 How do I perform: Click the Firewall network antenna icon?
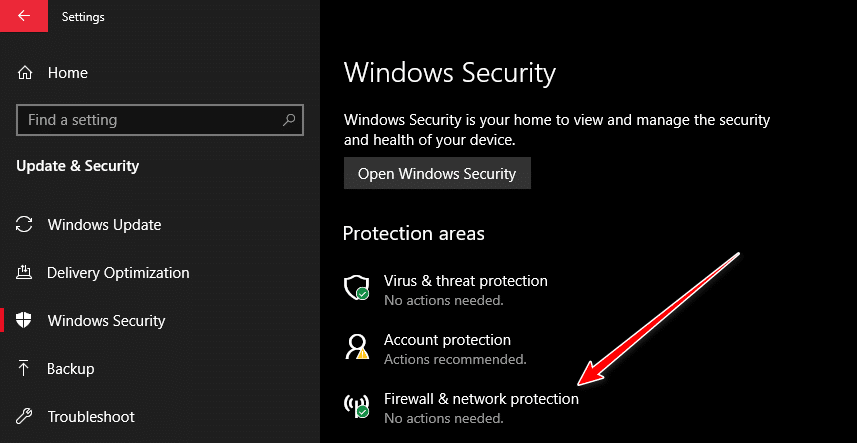coord(357,405)
